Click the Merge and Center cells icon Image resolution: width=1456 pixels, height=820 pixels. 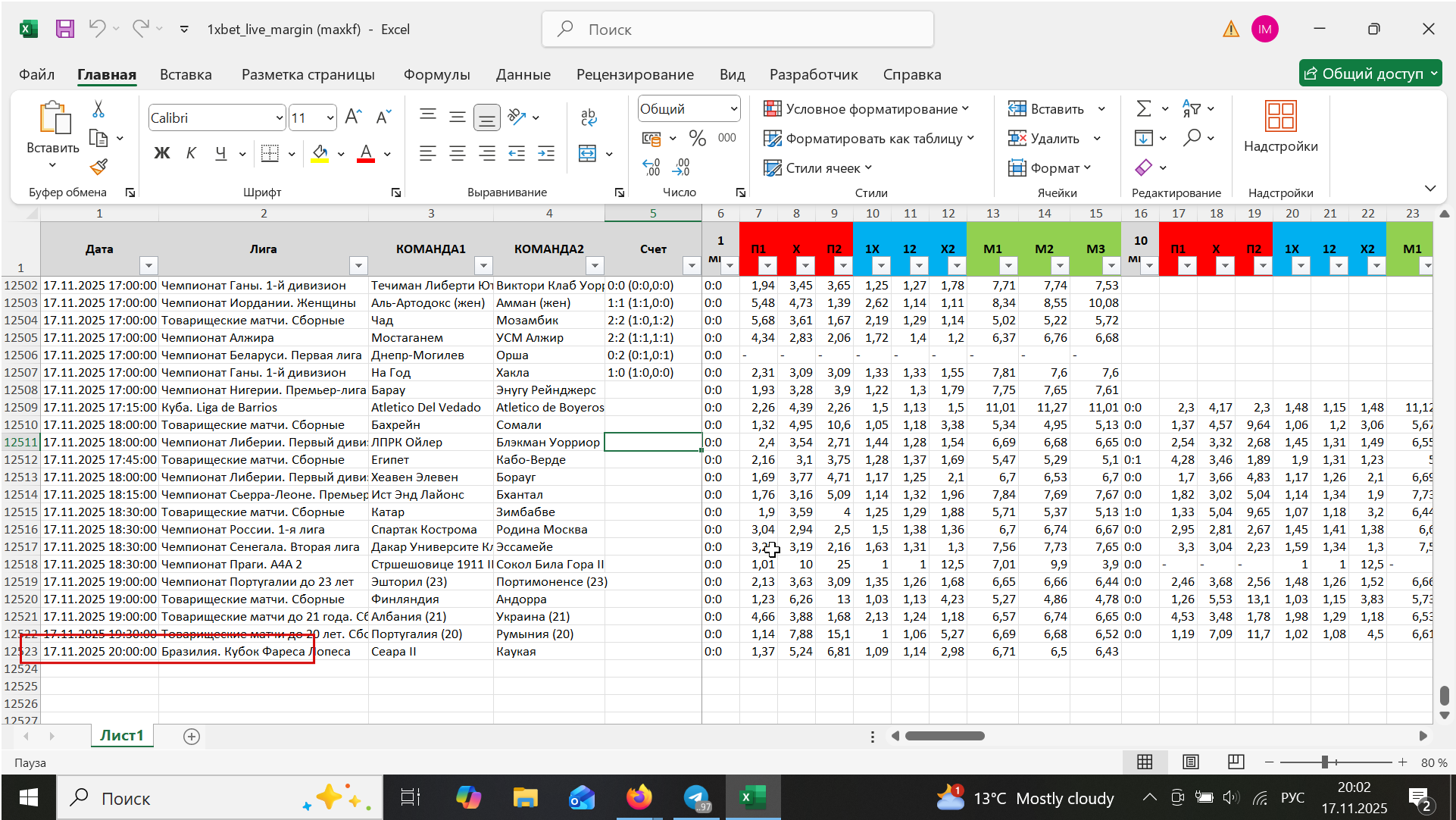pyautogui.click(x=588, y=154)
